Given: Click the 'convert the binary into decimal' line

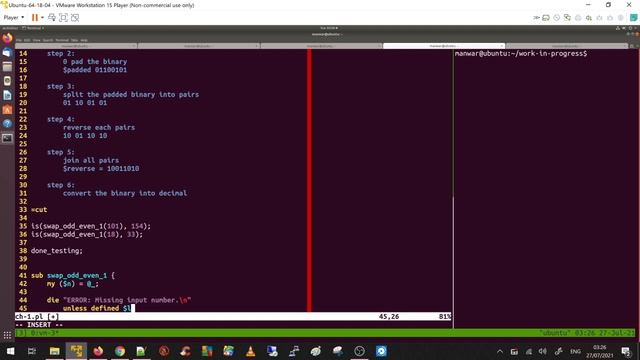Looking at the screenshot, I should tap(125, 193).
